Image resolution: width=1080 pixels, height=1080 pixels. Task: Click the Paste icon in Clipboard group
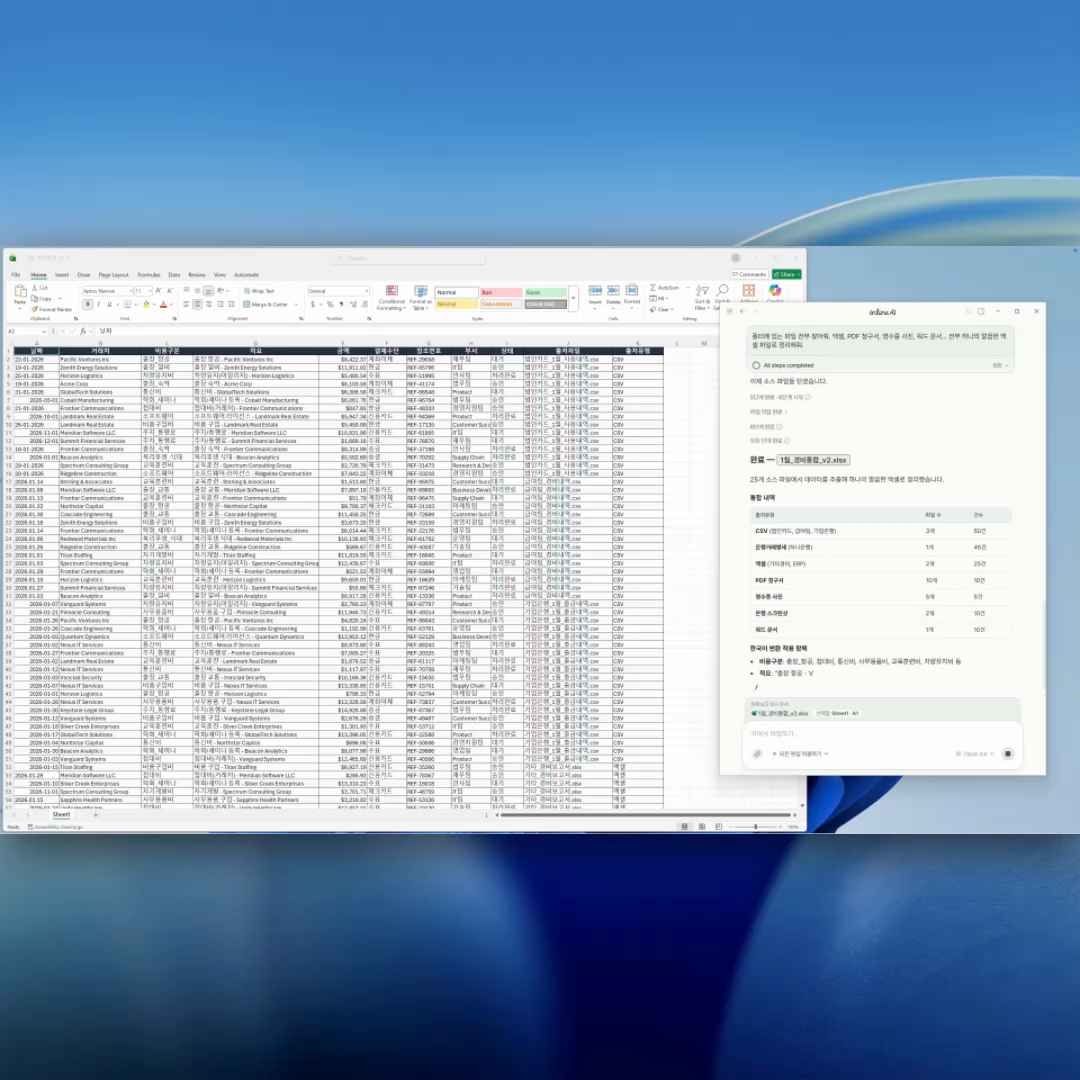click(x=19, y=292)
